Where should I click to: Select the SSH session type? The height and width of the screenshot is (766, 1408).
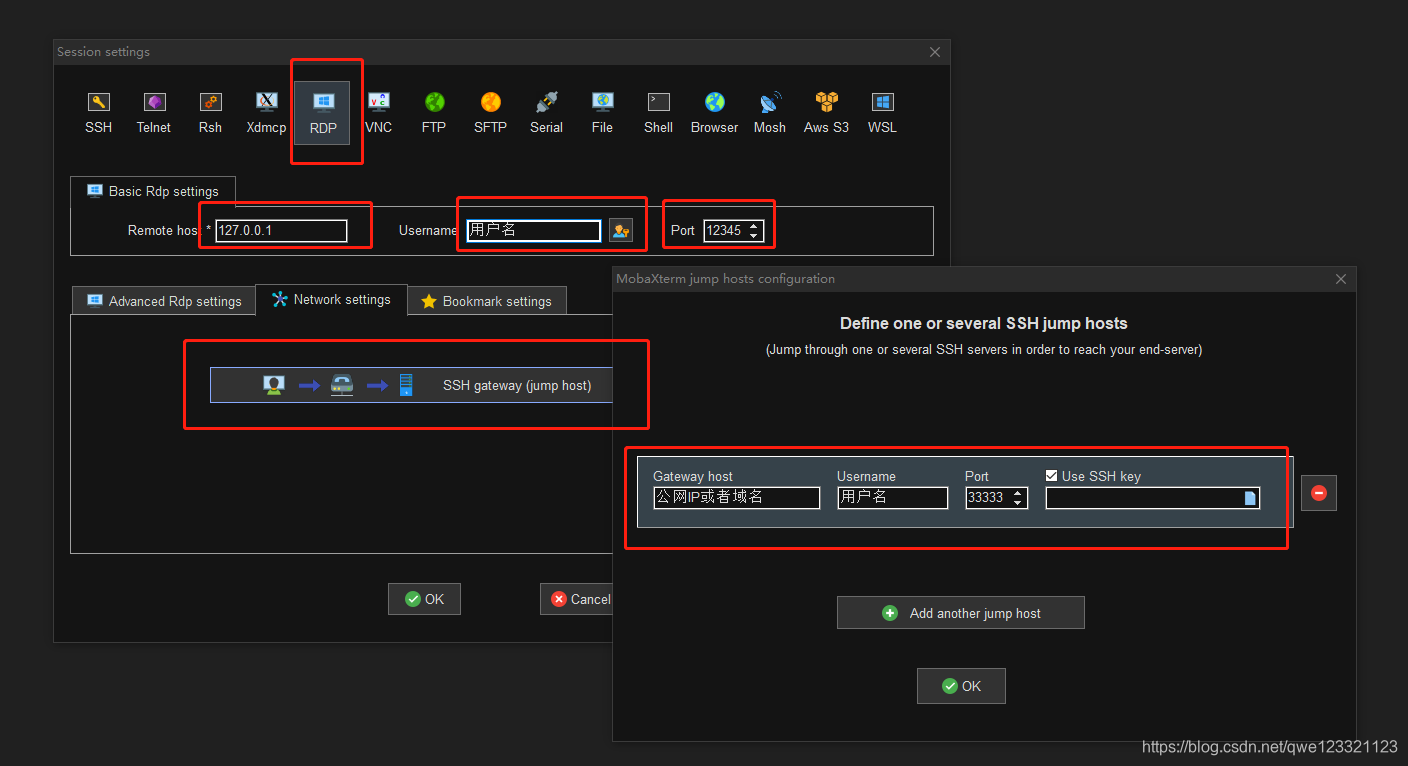(x=98, y=113)
